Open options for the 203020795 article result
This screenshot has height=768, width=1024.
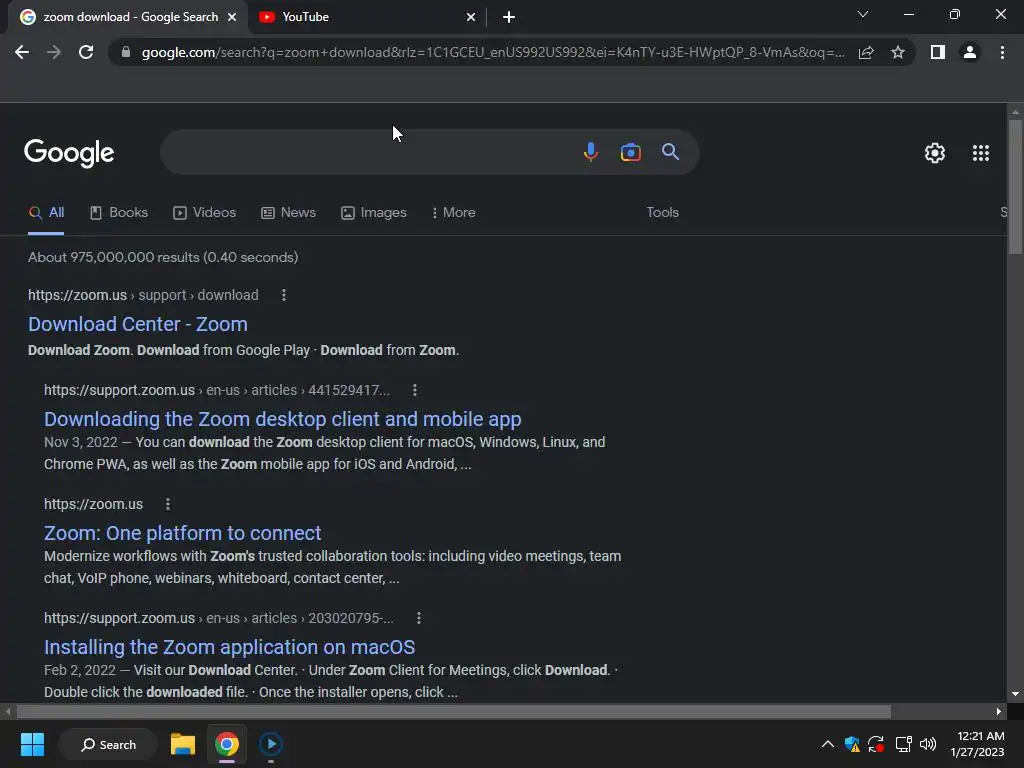coord(419,618)
